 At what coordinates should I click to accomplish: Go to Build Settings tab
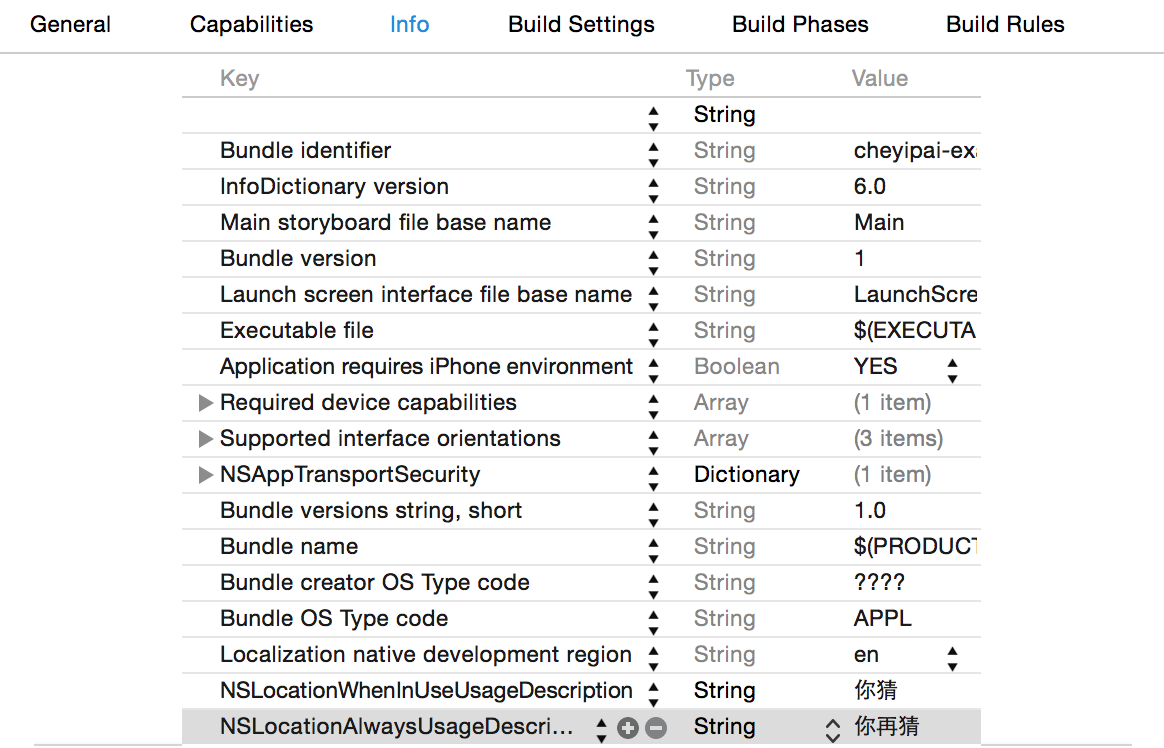tap(581, 25)
